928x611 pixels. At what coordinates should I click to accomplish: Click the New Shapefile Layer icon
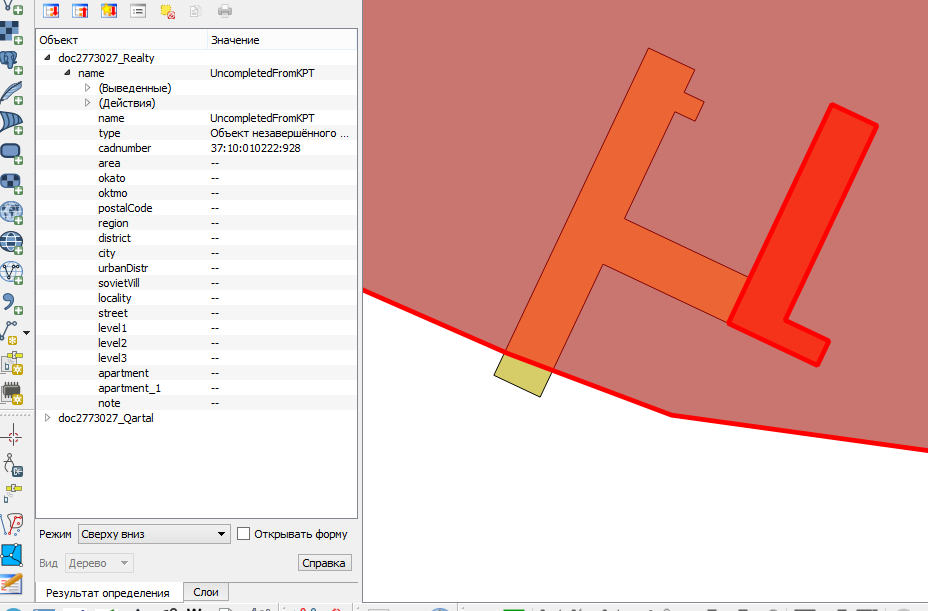click(x=12, y=329)
